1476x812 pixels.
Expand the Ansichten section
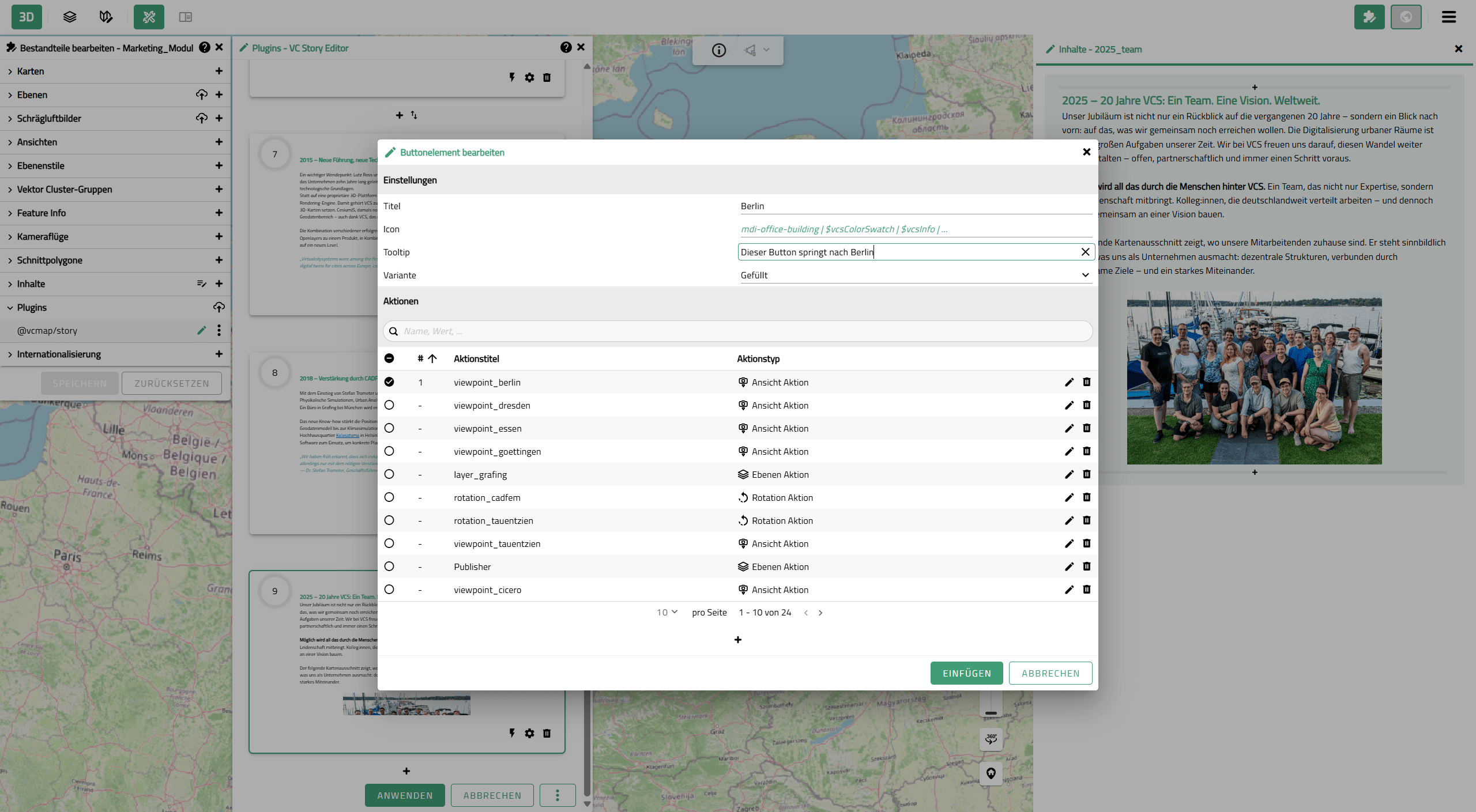click(10, 142)
